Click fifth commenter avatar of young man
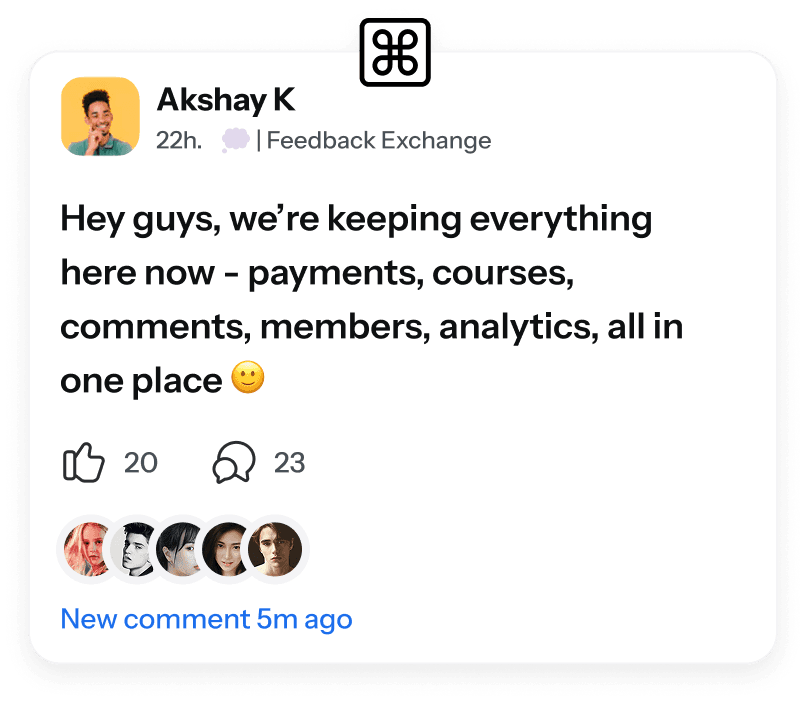This screenshot has height=703, width=806. click(275, 549)
